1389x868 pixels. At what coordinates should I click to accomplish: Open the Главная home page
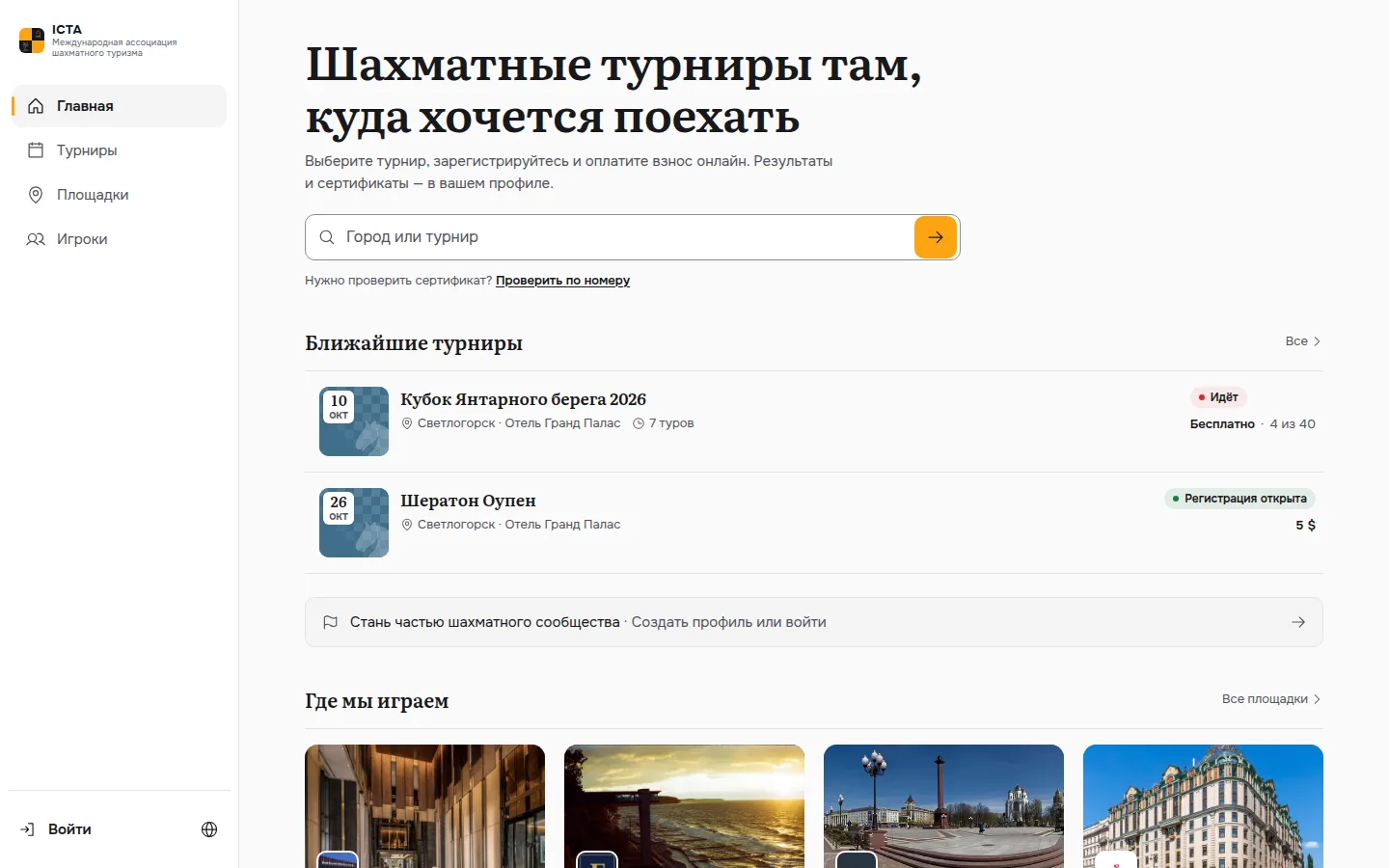(120, 106)
